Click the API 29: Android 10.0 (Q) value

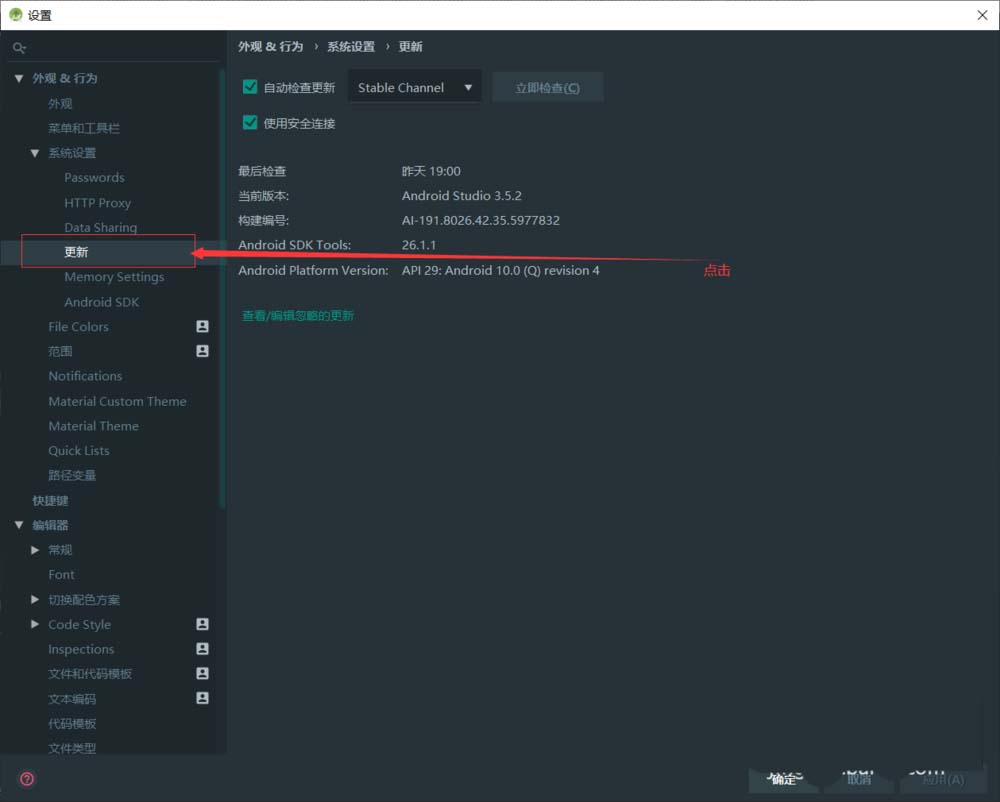(501, 270)
